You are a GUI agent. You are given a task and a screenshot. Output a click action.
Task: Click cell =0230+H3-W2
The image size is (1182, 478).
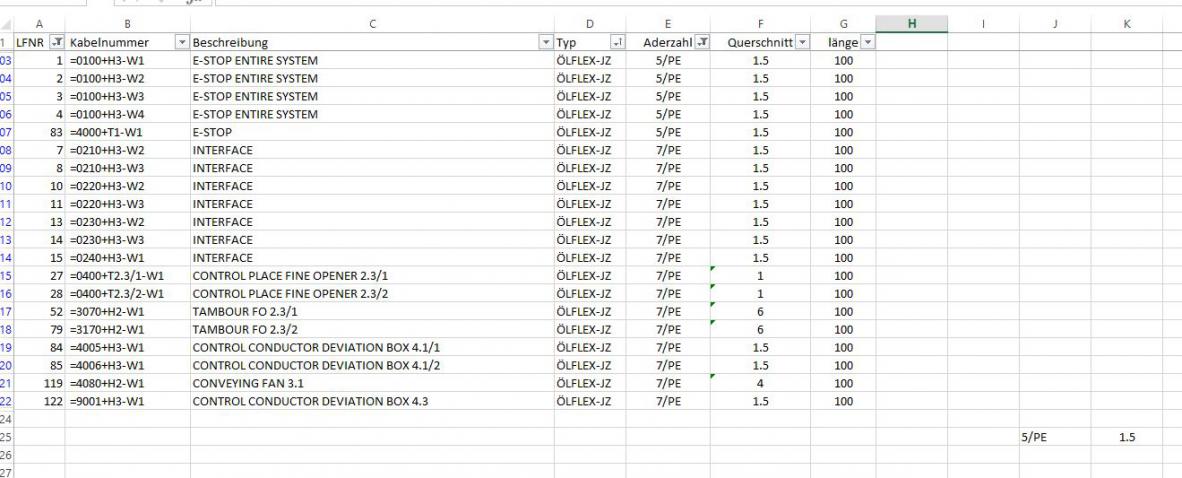[127, 222]
